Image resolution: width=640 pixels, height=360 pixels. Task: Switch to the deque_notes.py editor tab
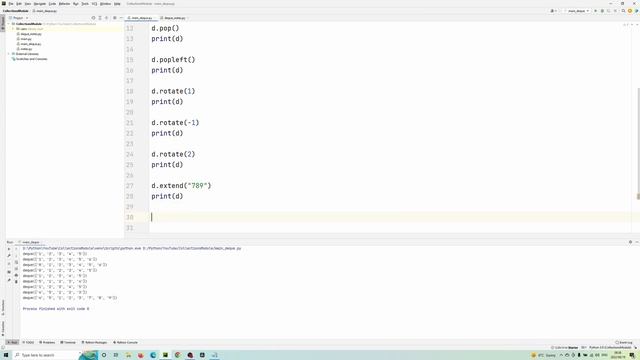174,18
